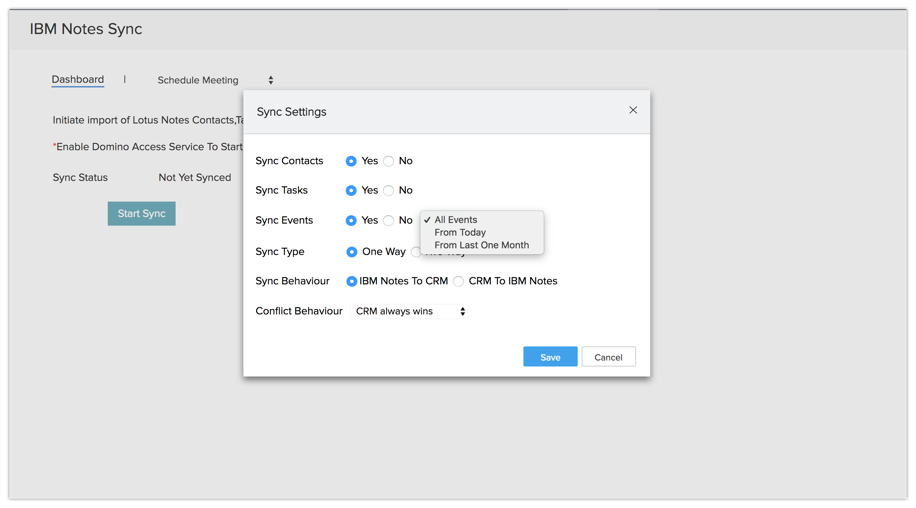The image size is (916, 508).
Task: Choose From Last One Month option
Action: pos(481,245)
